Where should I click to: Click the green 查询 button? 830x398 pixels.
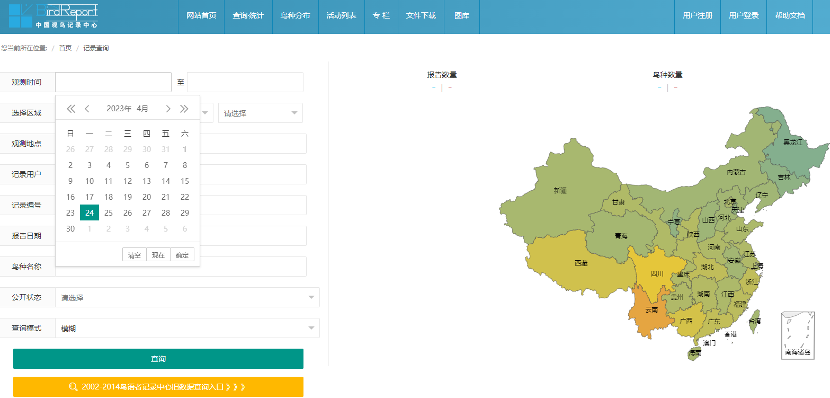click(x=158, y=359)
